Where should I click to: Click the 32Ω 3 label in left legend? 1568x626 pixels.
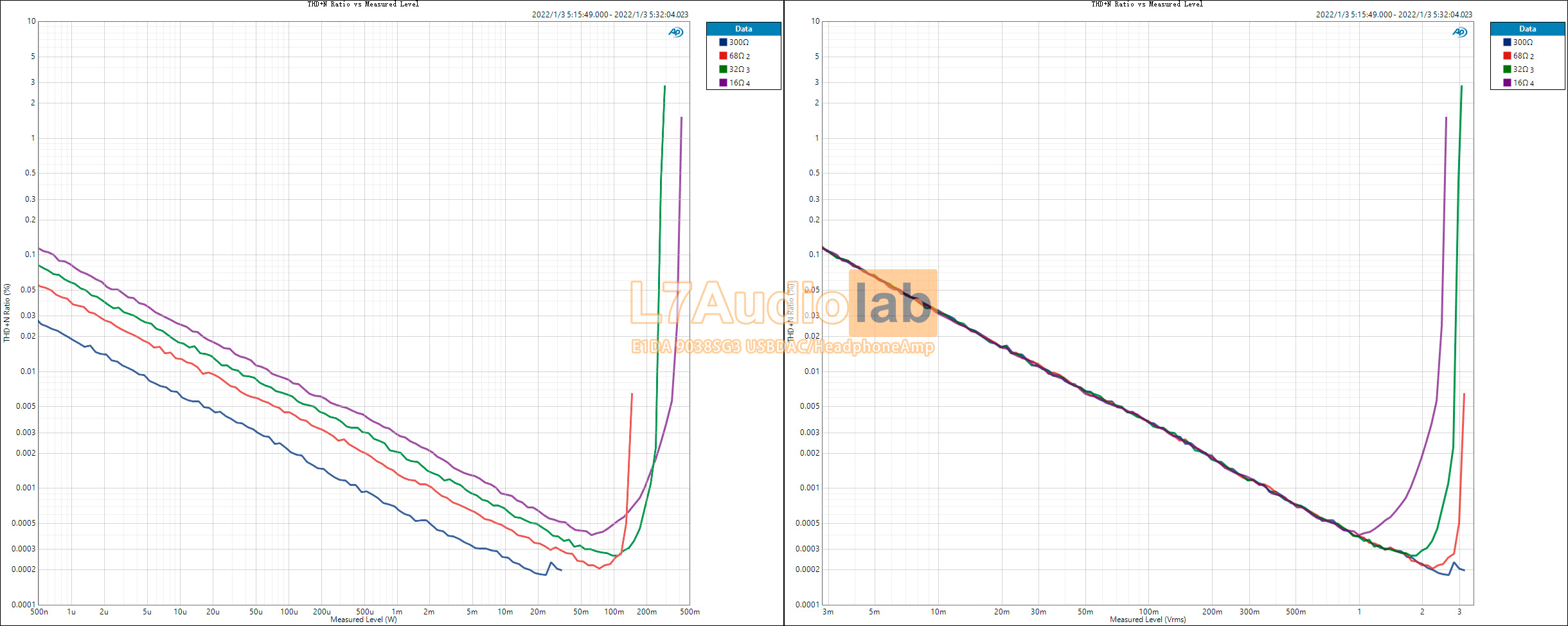coord(740,69)
